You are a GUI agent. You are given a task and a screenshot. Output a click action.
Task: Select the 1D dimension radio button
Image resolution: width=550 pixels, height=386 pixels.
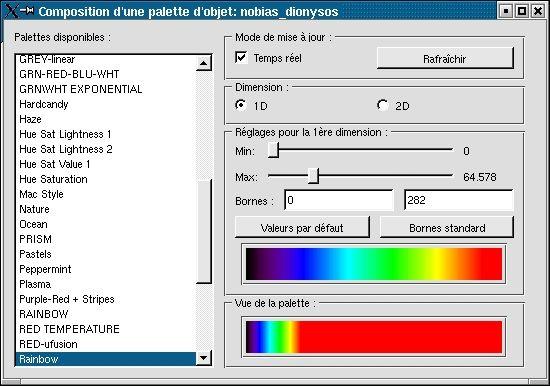[241, 105]
